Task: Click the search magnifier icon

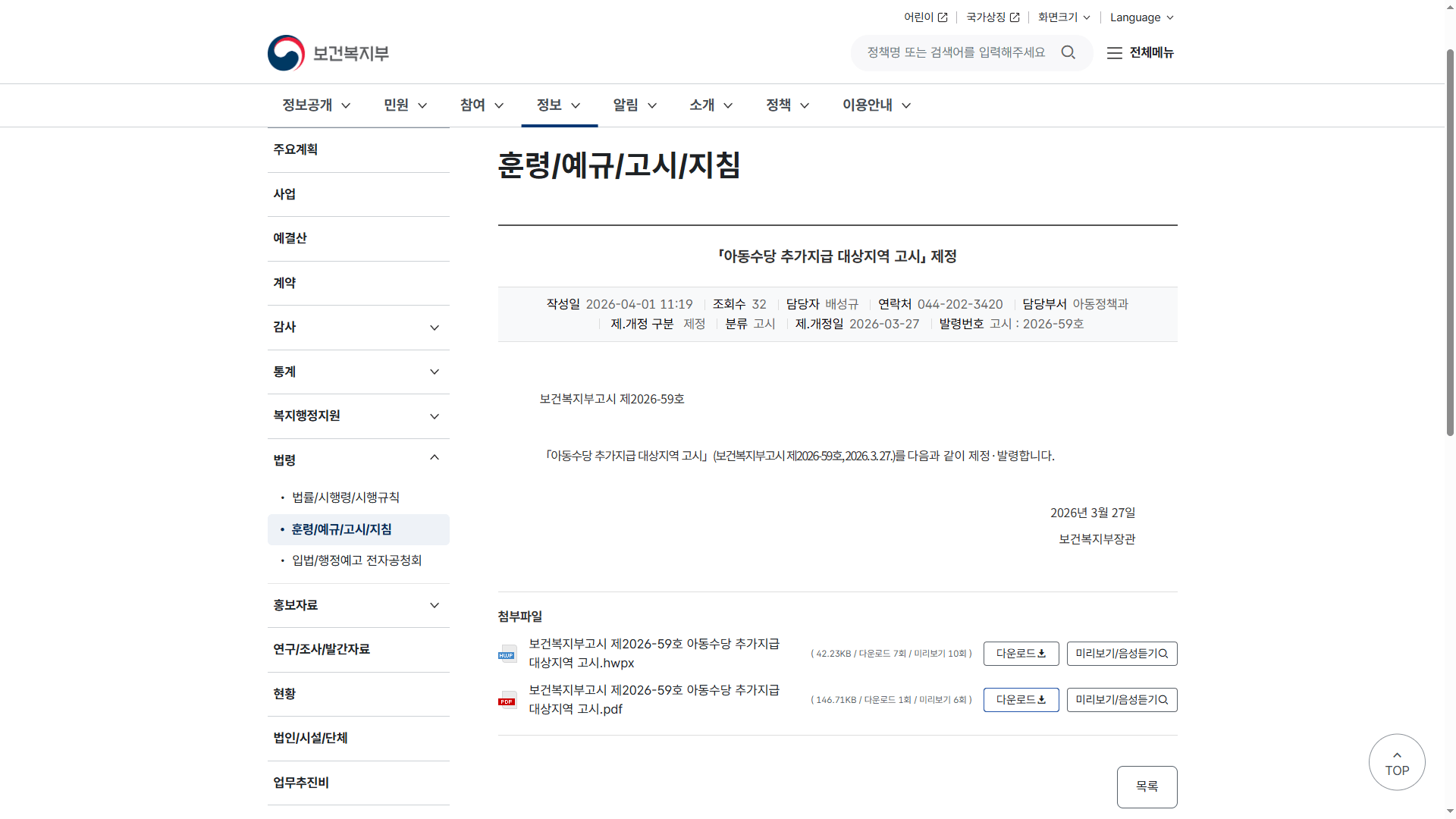Action: click(1068, 52)
